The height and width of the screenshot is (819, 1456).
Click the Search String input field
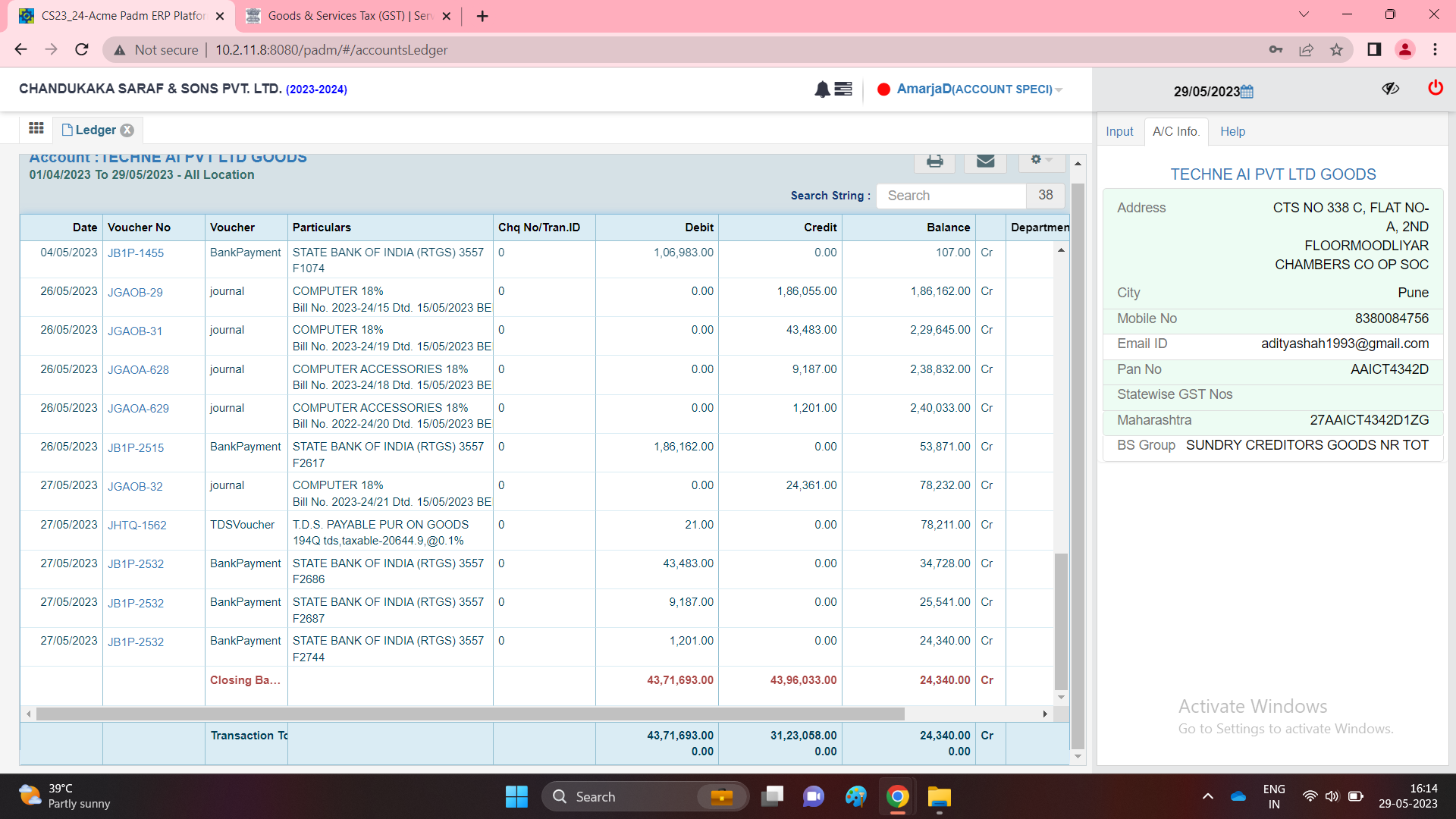[x=952, y=196]
